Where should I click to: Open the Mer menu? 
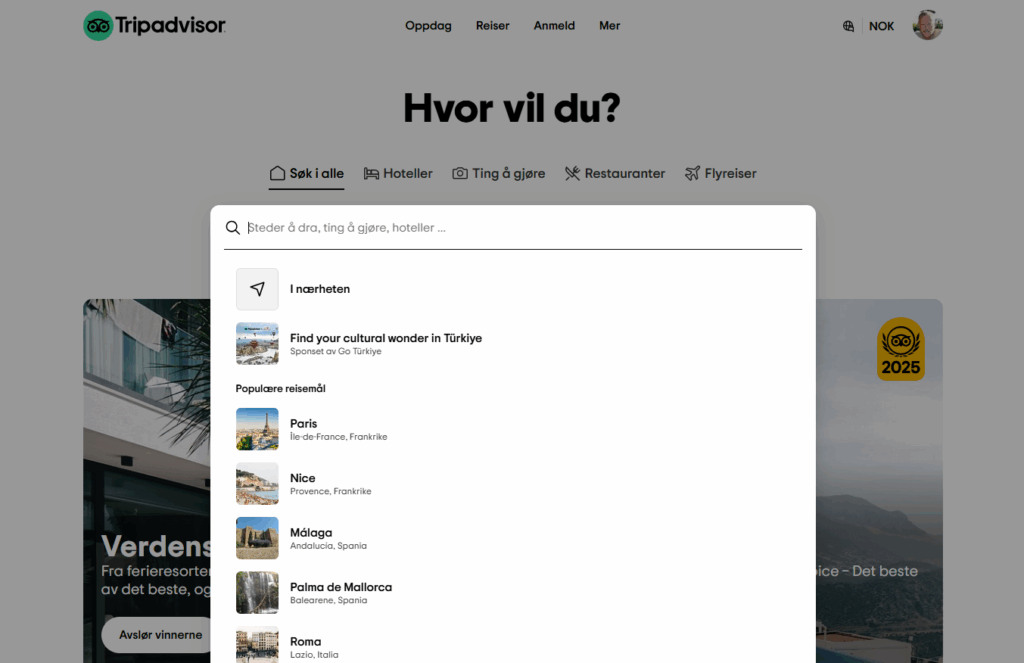pos(609,25)
